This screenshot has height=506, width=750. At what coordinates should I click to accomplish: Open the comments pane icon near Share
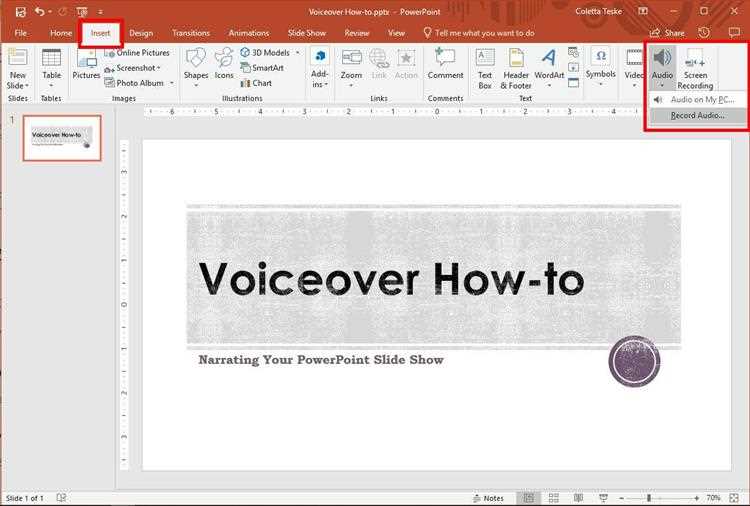point(734,33)
